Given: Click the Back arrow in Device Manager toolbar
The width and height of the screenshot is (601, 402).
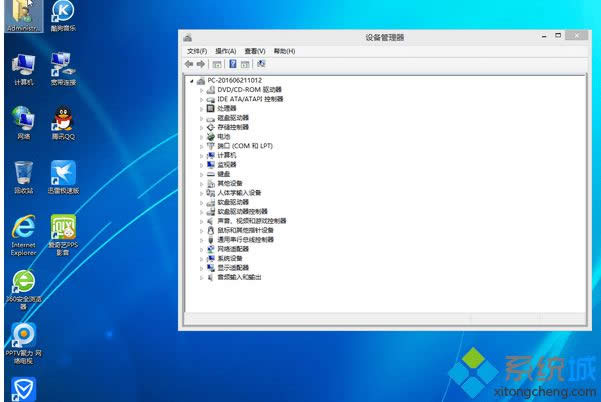Looking at the screenshot, I should [x=189, y=64].
